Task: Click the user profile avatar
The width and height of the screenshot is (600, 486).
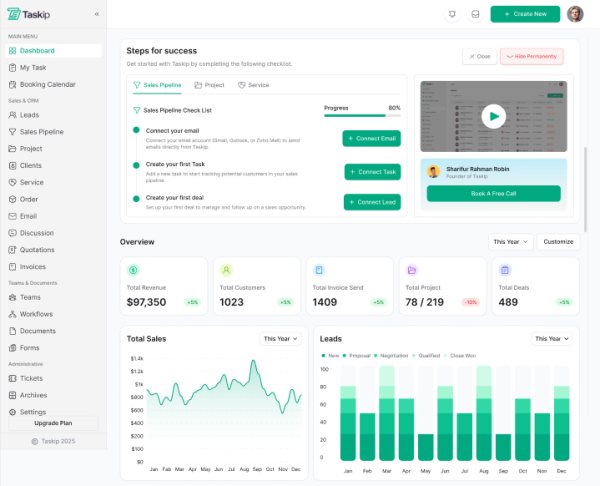Action: pyautogui.click(x=575, y=14)
